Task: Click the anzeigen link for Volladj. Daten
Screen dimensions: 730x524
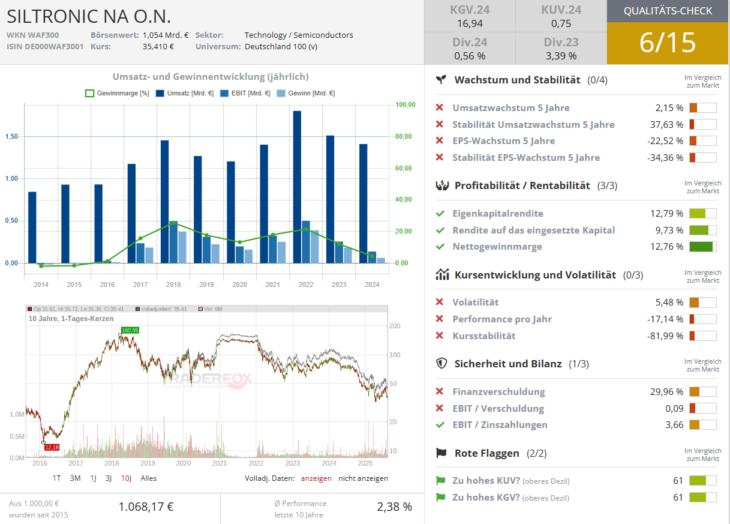Action: [x=316, y=478]
